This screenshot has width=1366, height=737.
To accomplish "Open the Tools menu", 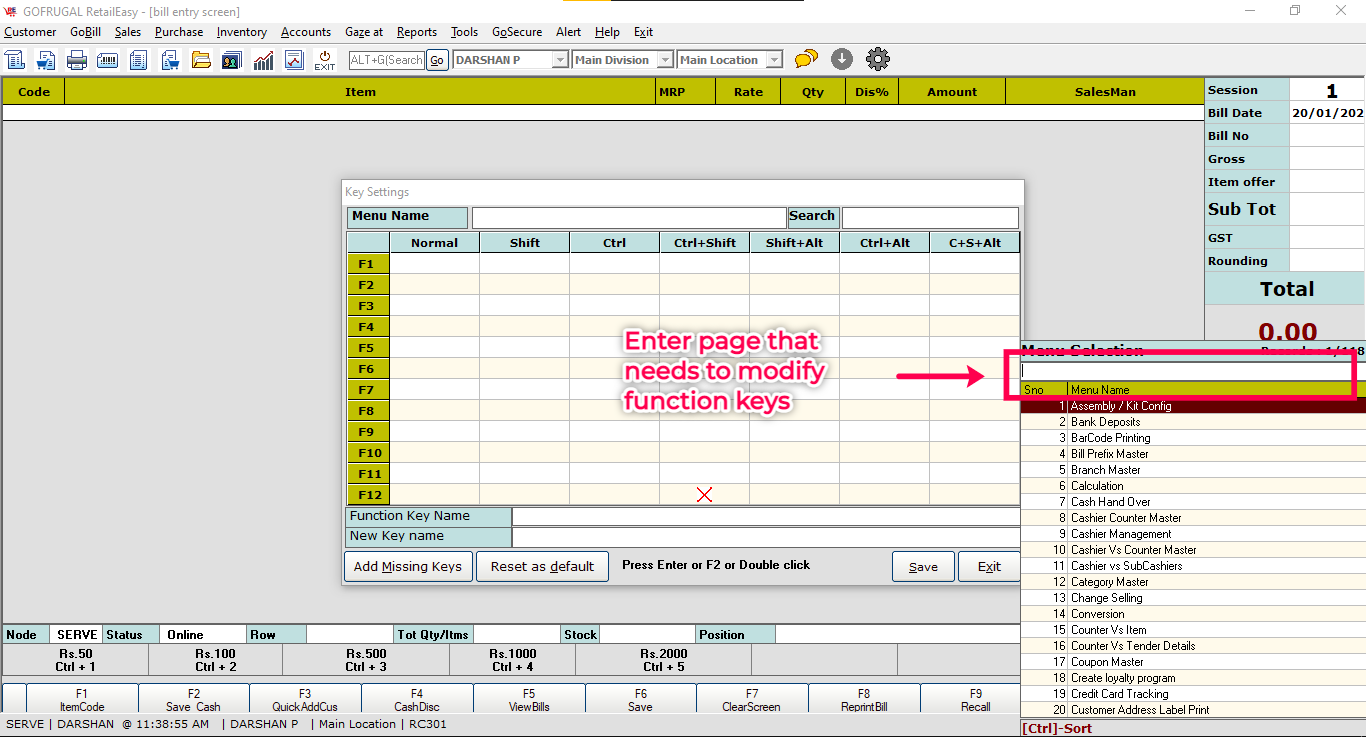I will (464, 32).
